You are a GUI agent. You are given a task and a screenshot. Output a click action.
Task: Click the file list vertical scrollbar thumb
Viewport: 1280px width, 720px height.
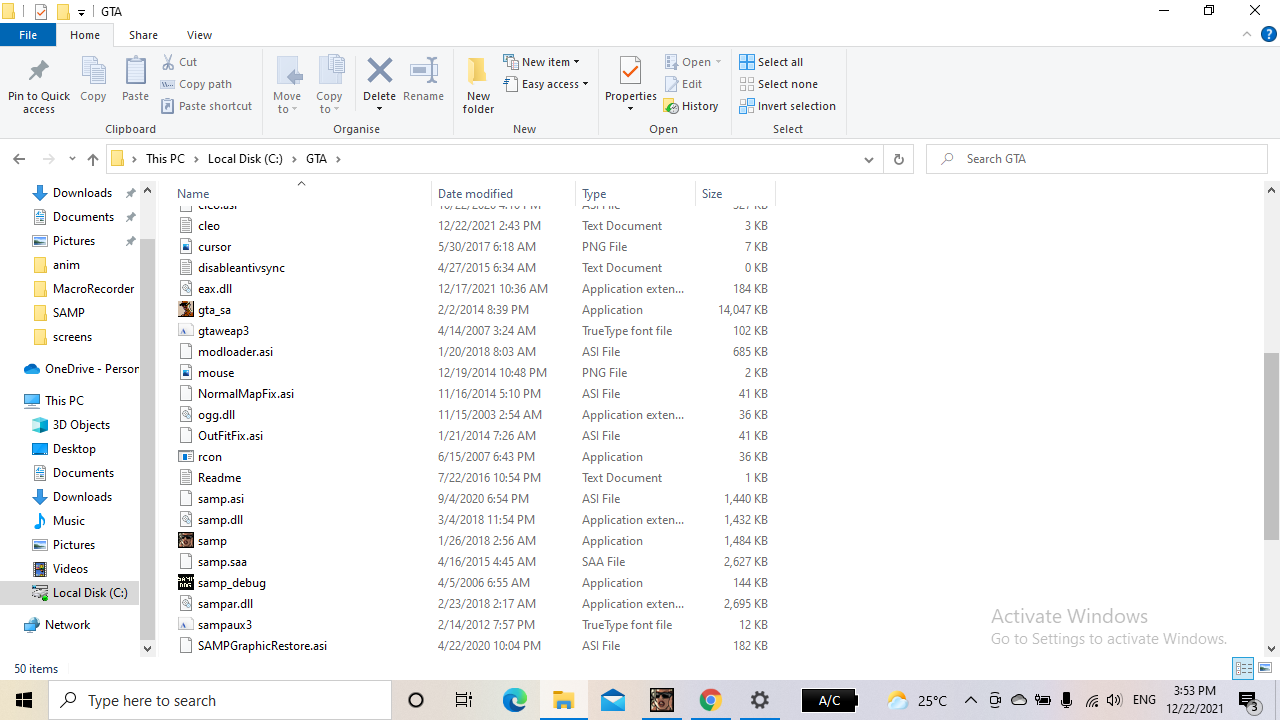1272,446
